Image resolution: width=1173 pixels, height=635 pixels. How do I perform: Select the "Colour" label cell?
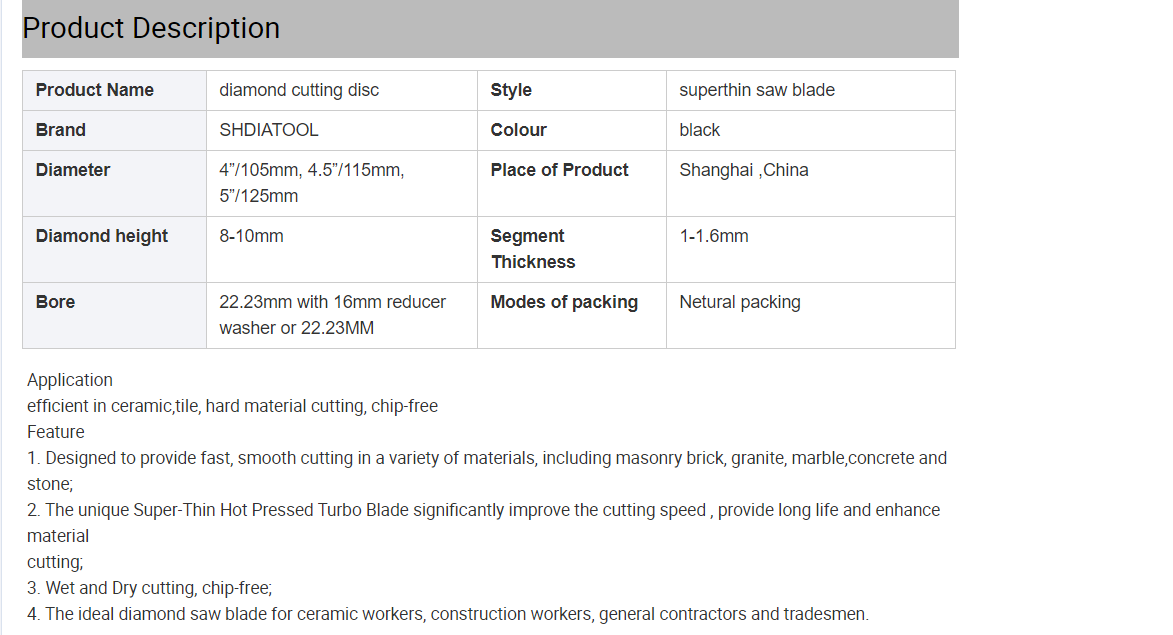coord(572,130)
